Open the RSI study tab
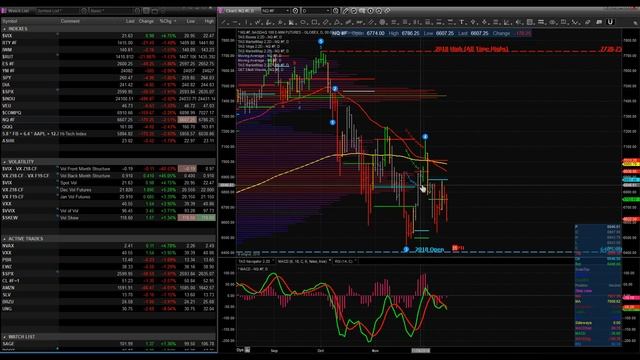Viewport: 640px width, 360px height. (345, 261)
